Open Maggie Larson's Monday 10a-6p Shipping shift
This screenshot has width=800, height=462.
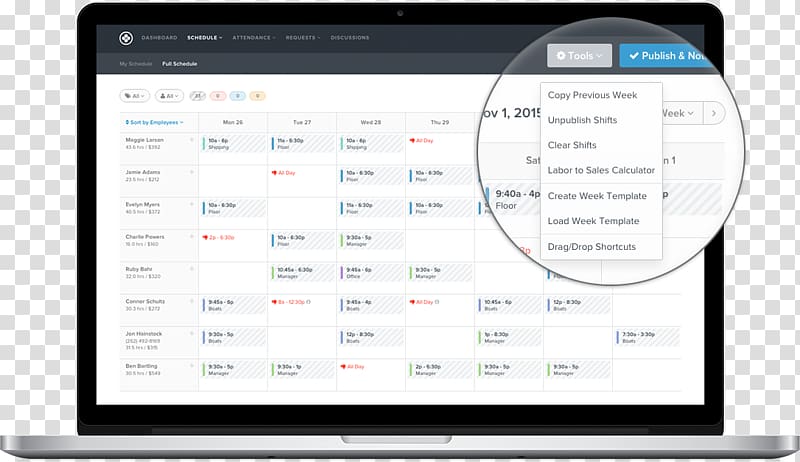click(x=233, y=144)
